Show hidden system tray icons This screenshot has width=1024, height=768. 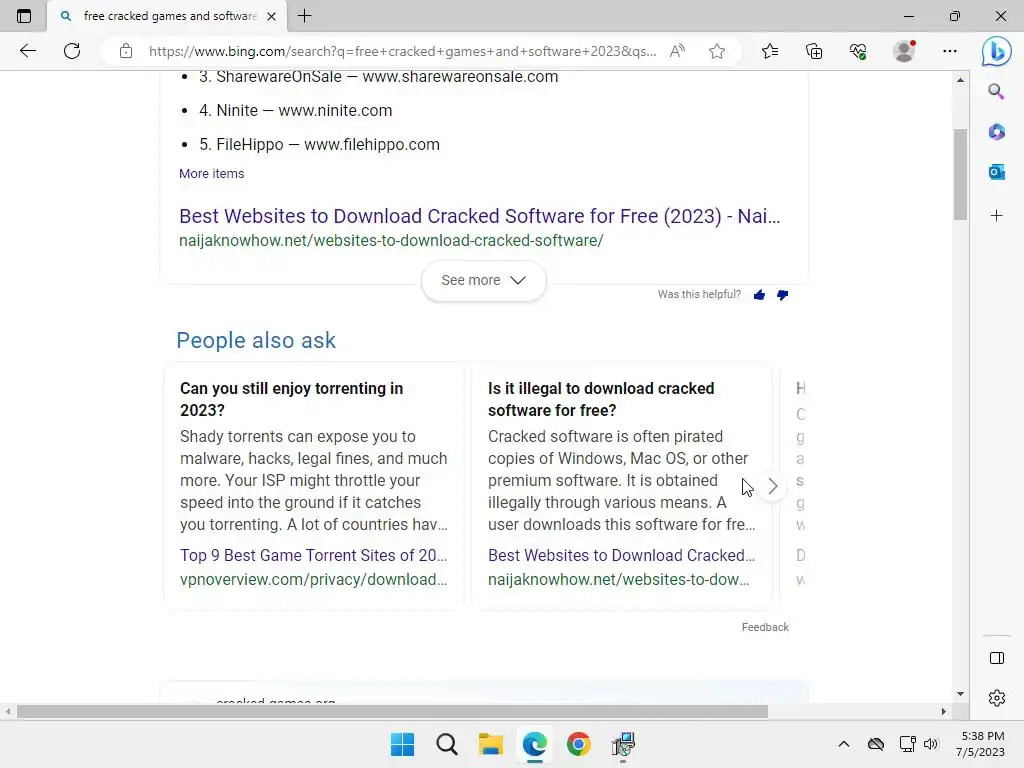844,744
